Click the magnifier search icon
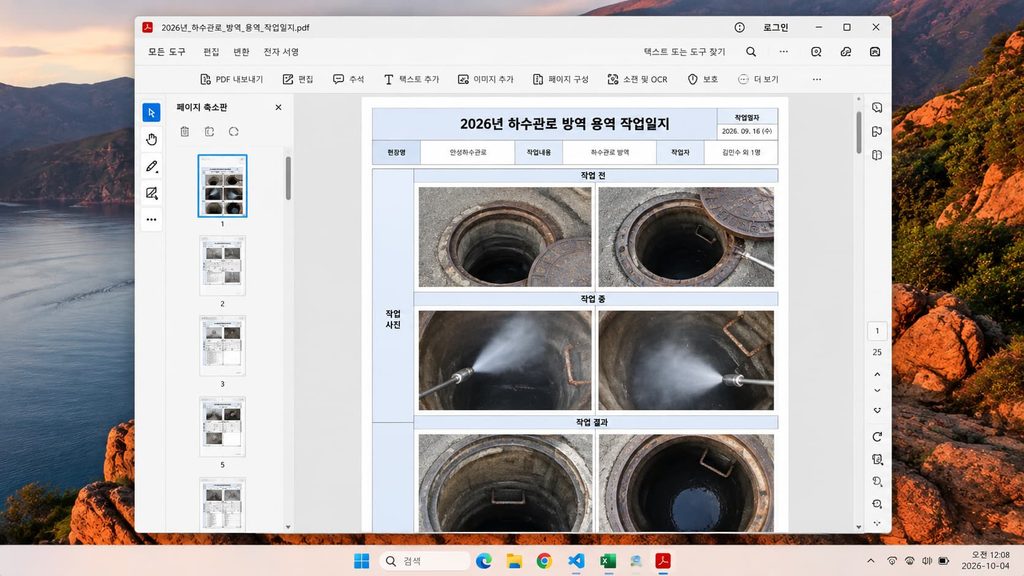 [x=751, y=52]
